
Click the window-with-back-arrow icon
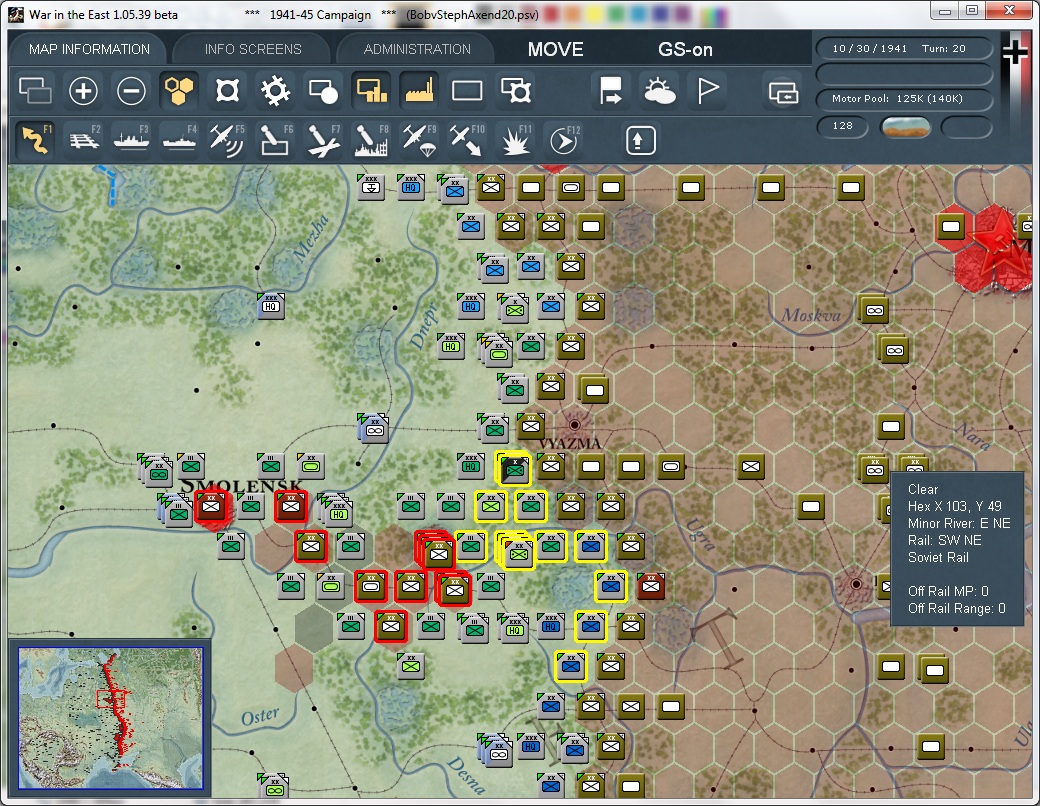coord(783,92)
